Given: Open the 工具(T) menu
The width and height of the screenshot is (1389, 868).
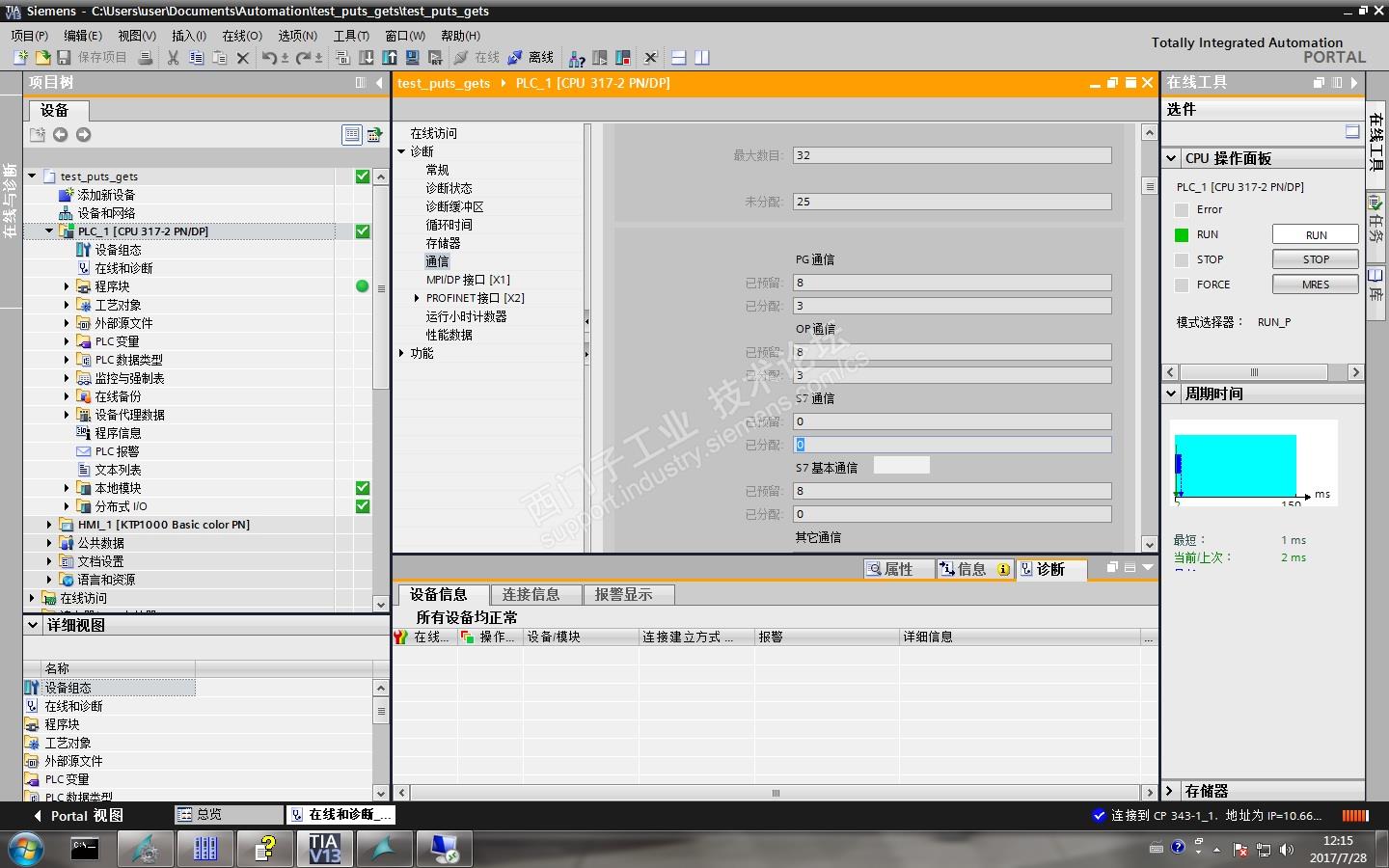Looking at the screenshot, I should 351,36.
